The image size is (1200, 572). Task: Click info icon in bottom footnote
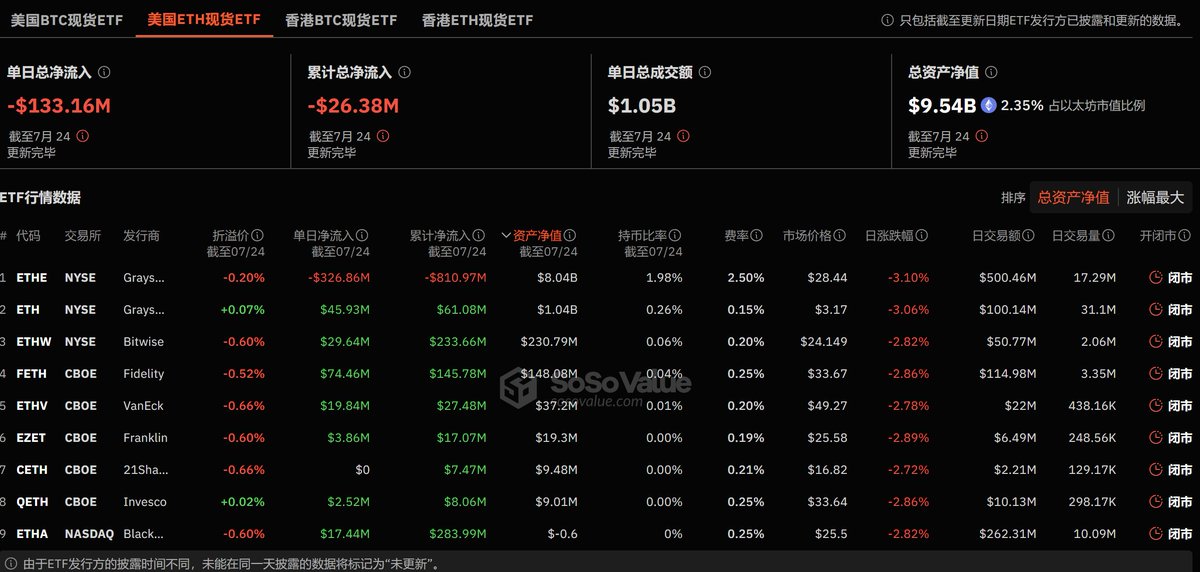click(9, 564)
